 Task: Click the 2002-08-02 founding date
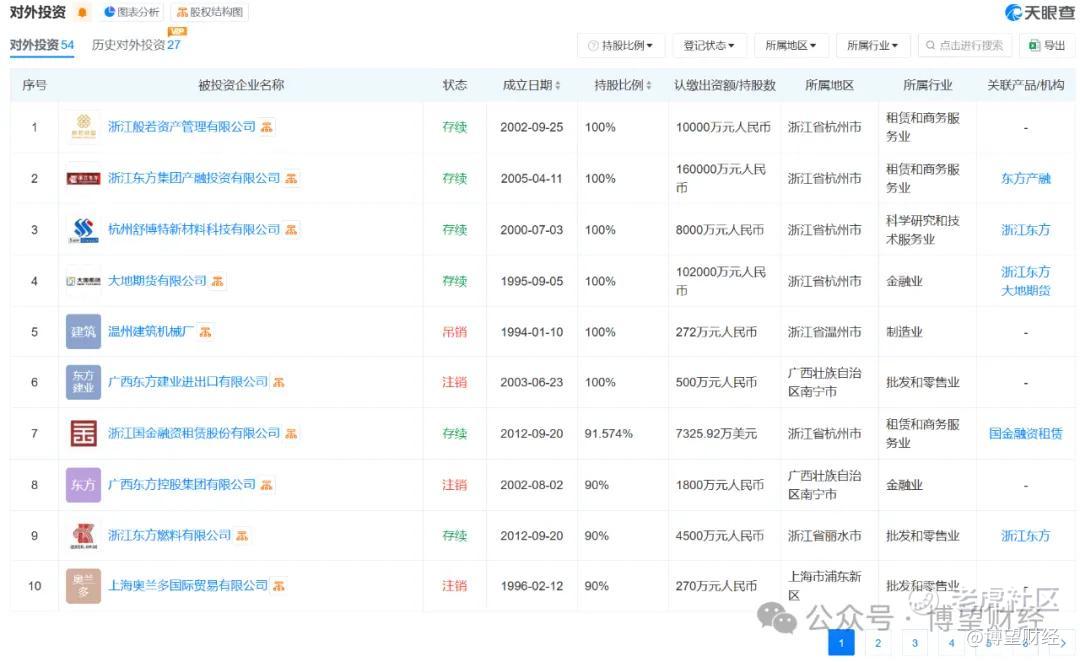pyautogui.click(x=532, y=485)
